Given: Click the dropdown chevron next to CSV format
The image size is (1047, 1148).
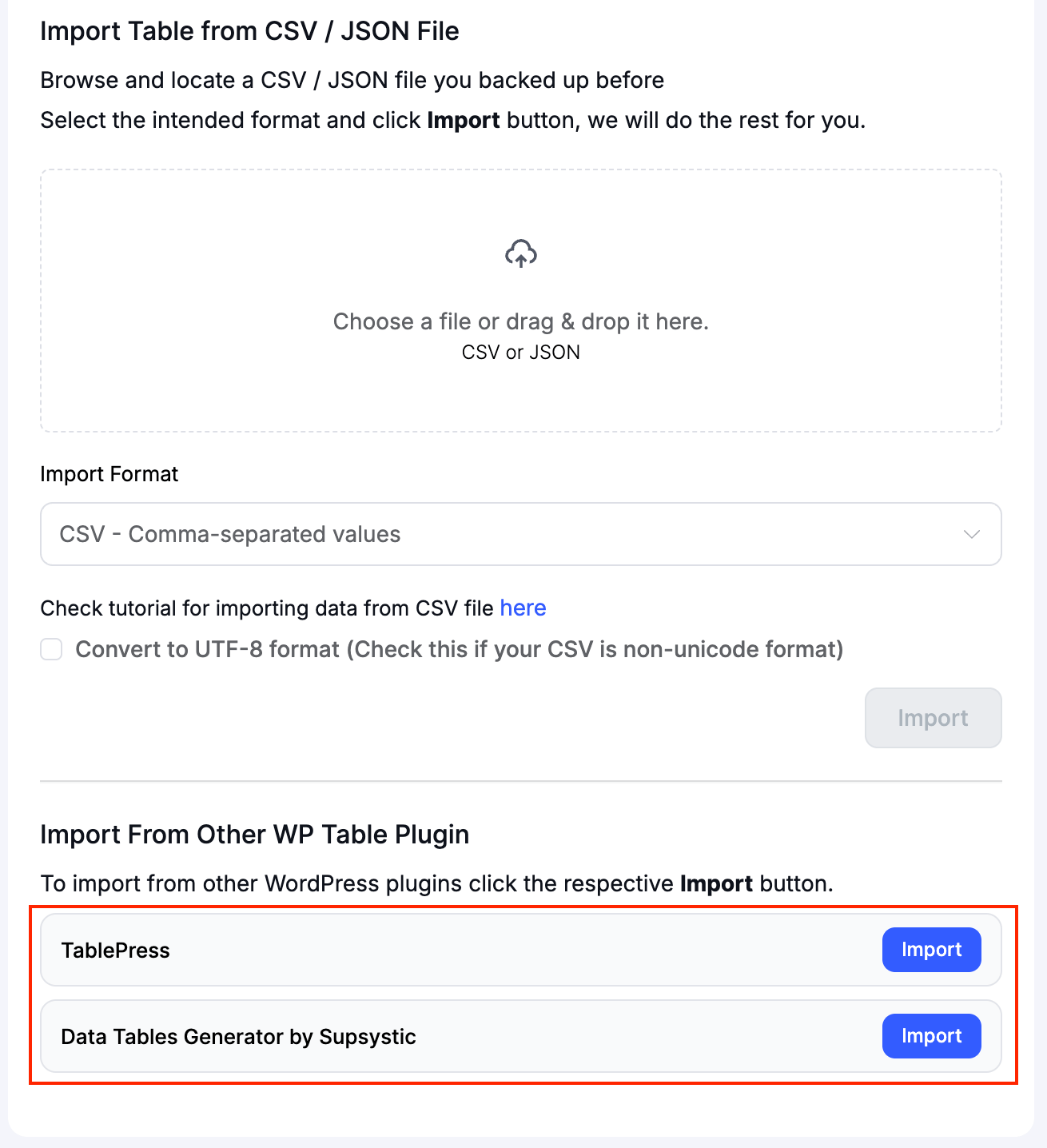Looking at the screenshot, I should tap(970, 534).
